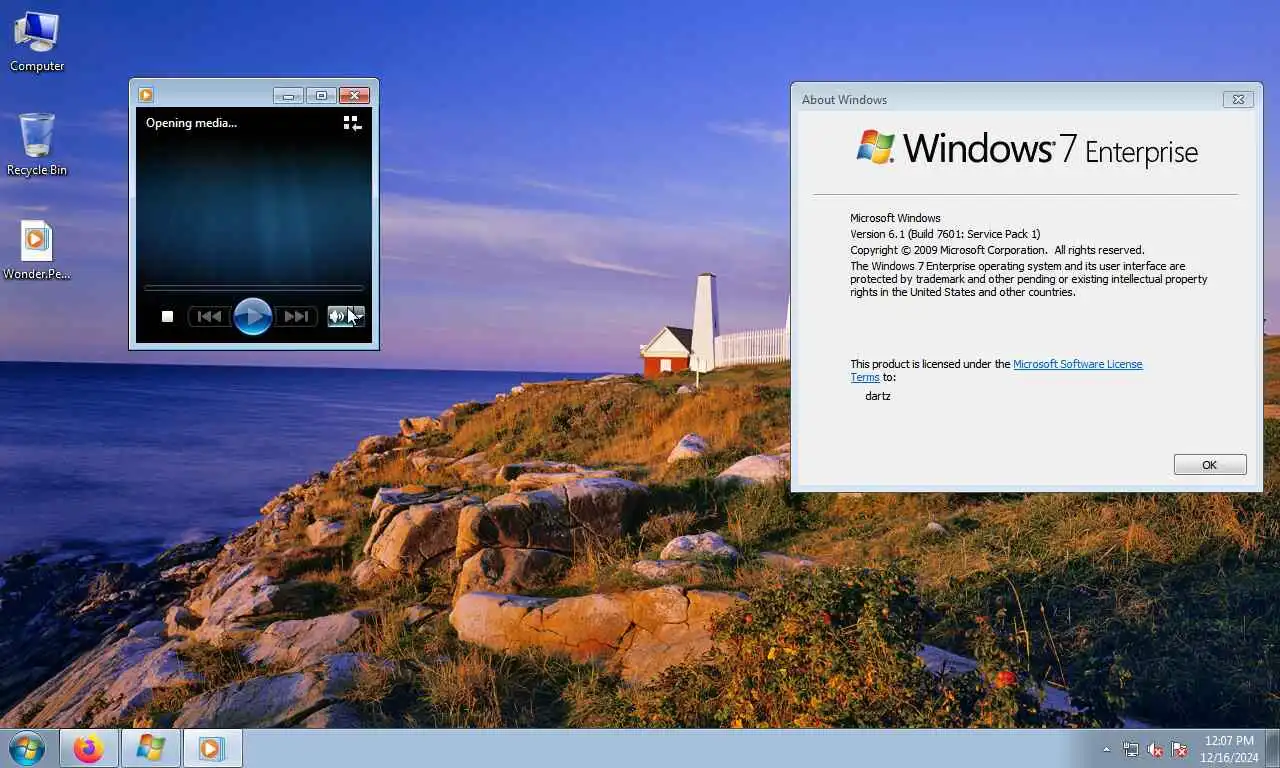Open Firefox from the taskbar
Viewport: 1280px width, 768px height.
point(89,749)
